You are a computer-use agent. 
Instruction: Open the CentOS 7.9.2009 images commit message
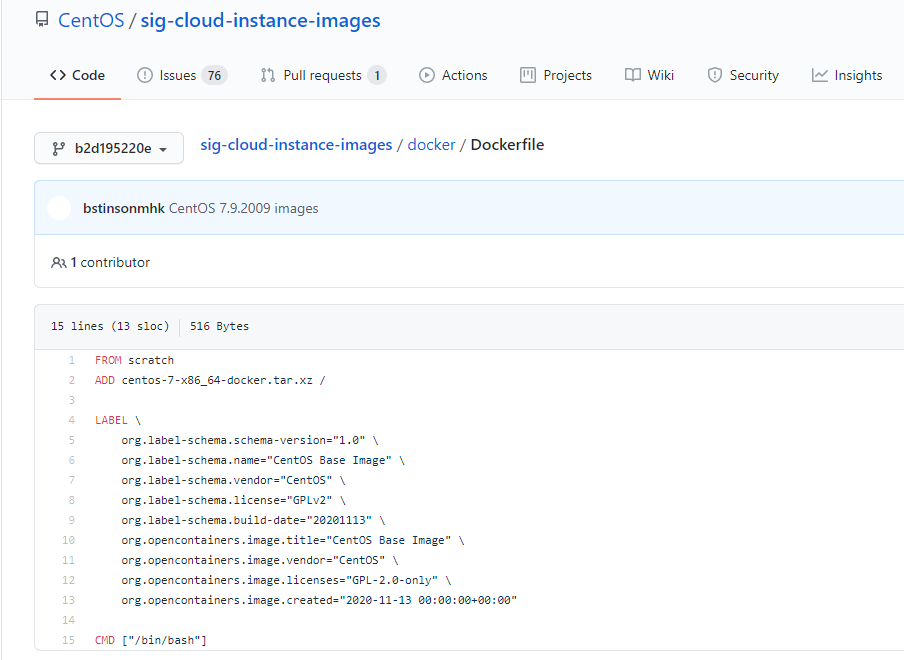point(243,208)
